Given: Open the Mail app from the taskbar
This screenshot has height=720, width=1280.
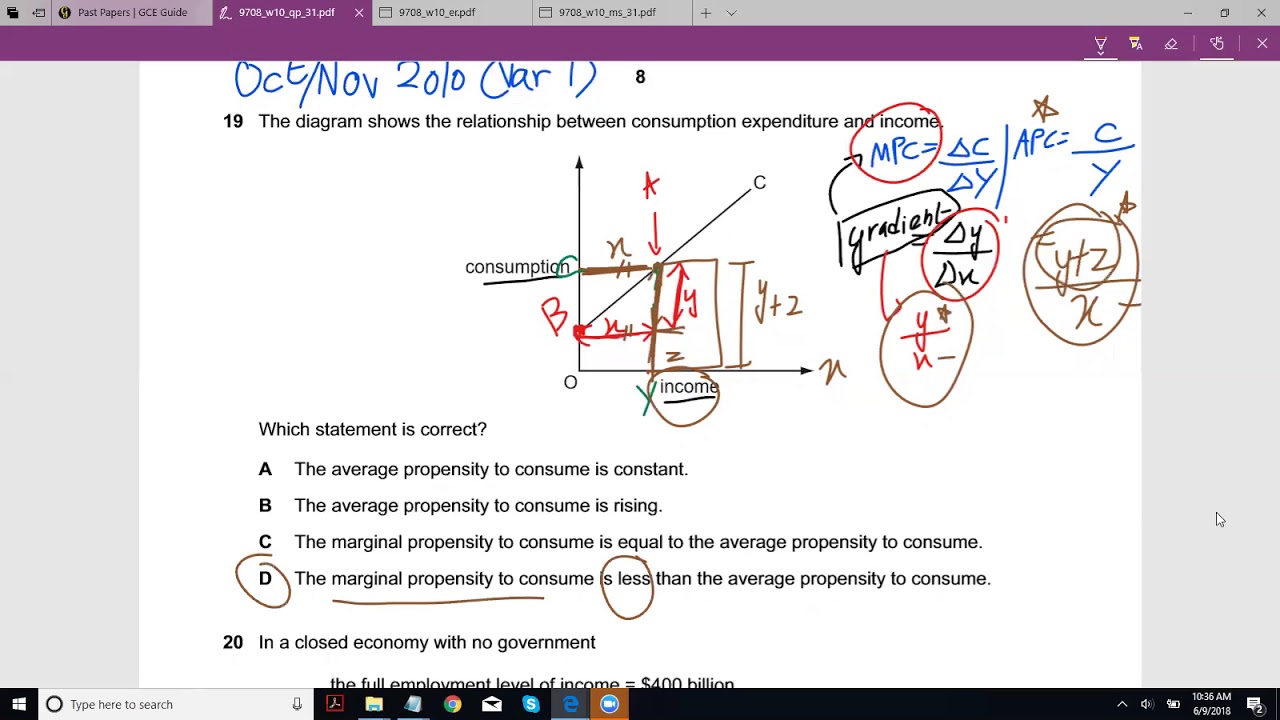Looking at the screenshot, I should [491, 704].
